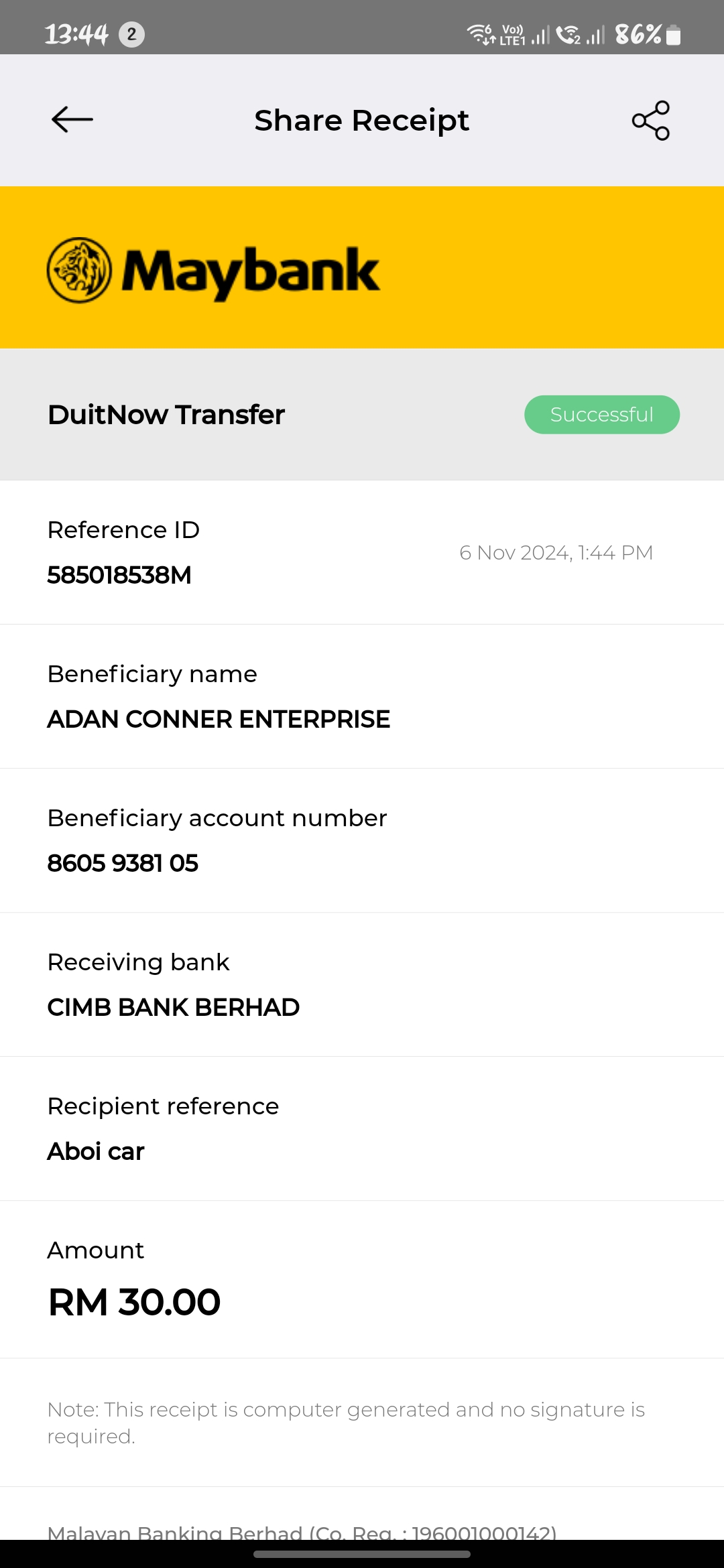
Task: Tap the battery icon in status bar
Action: click(x=674, y=35)
